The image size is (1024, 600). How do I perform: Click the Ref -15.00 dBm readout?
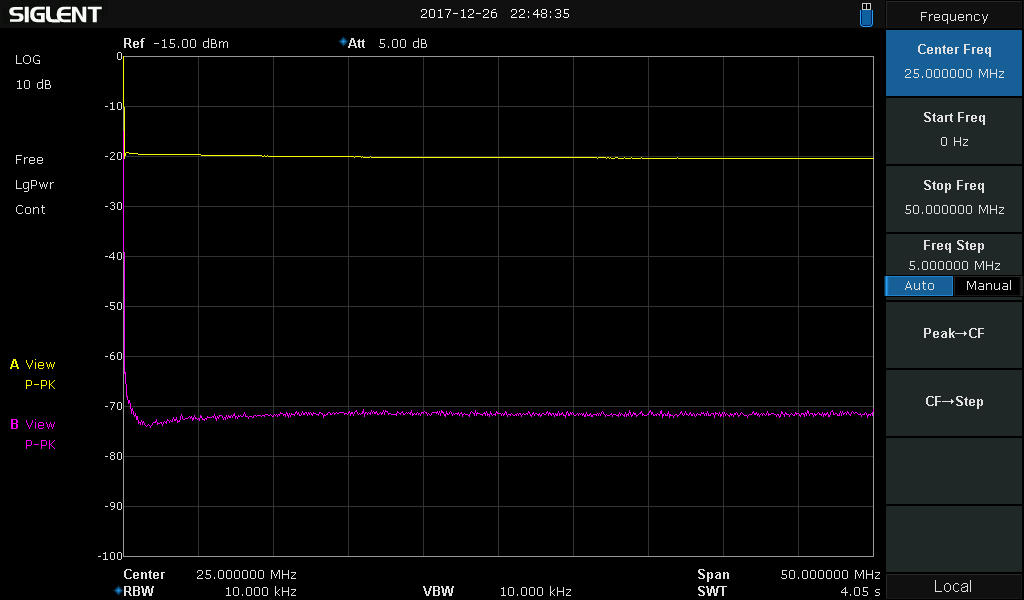tap(175, 44)
